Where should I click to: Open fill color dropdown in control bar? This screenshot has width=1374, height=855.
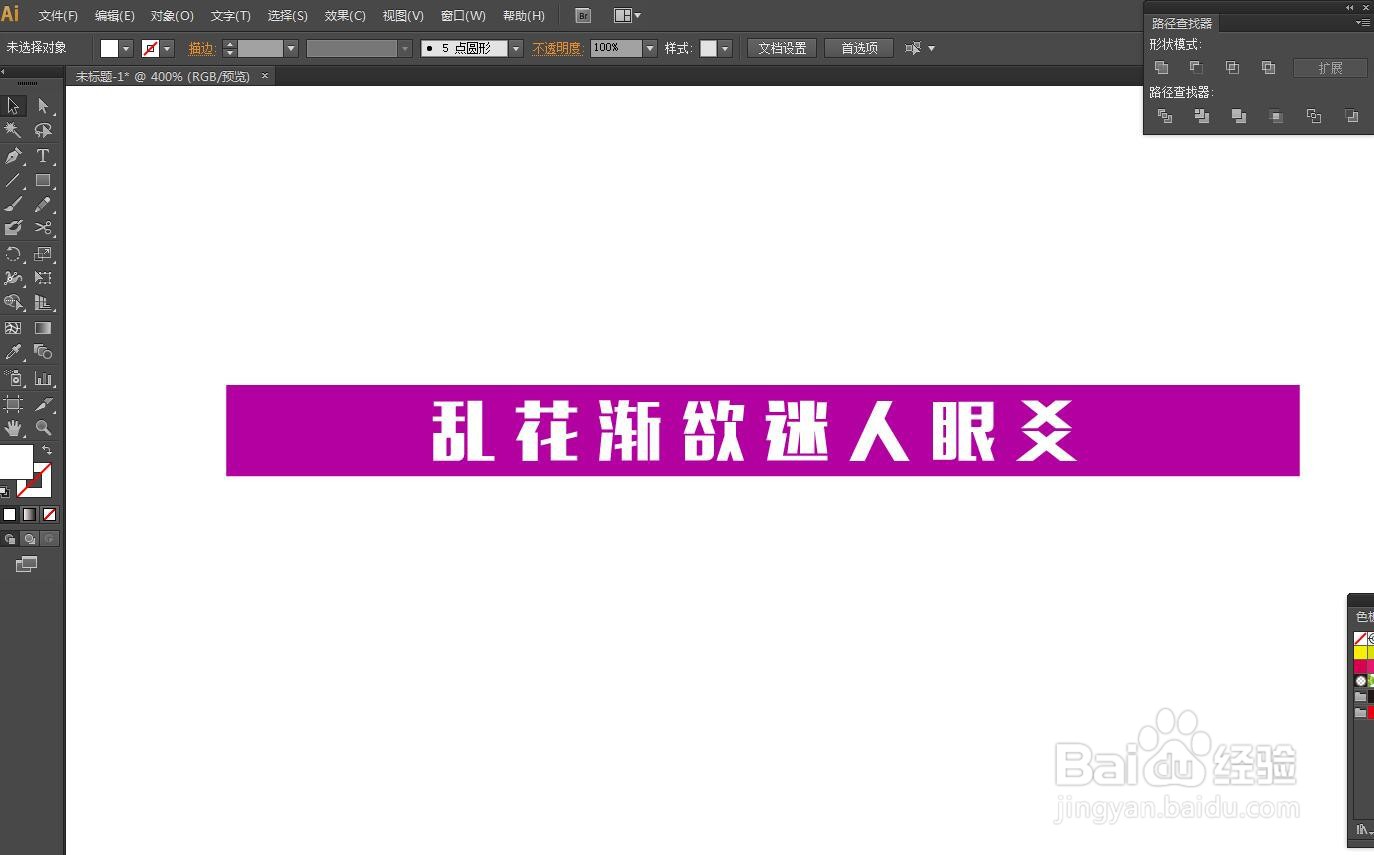pyautogui.click(x=127, y=48)
